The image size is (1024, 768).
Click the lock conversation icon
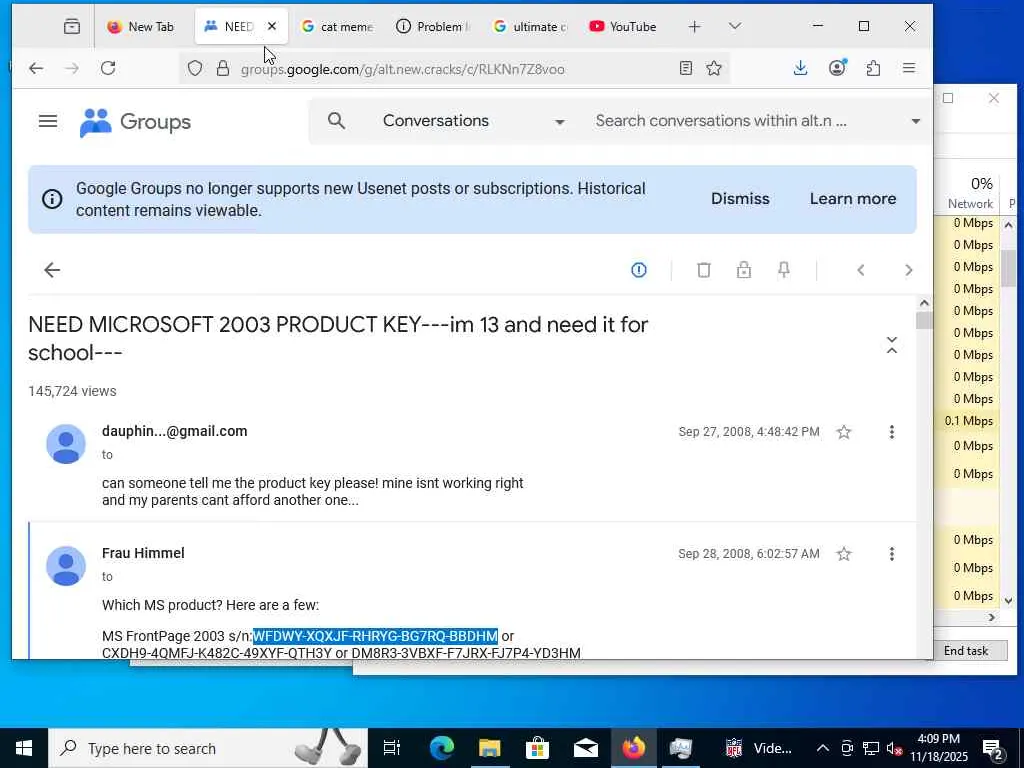744,270
